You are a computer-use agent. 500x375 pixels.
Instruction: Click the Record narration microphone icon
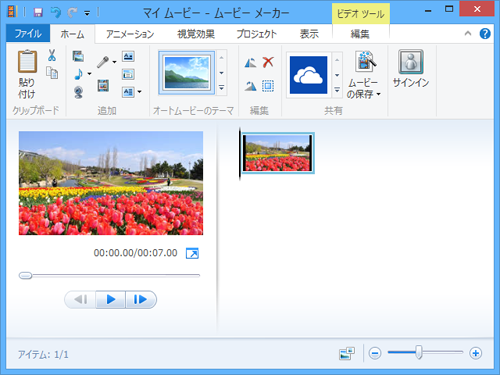click(103, 62)
